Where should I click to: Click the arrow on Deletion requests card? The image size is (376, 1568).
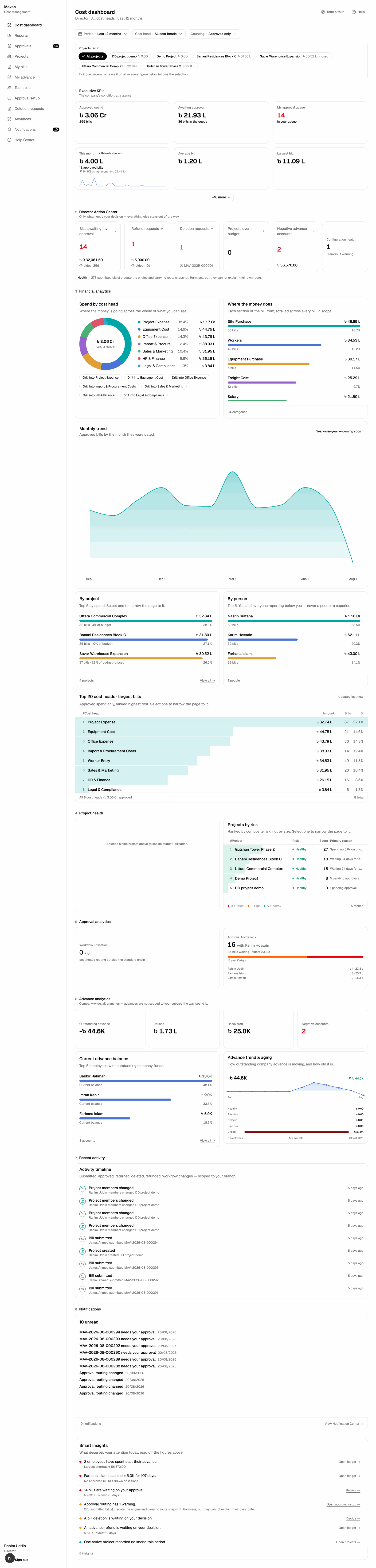[212, 229]
